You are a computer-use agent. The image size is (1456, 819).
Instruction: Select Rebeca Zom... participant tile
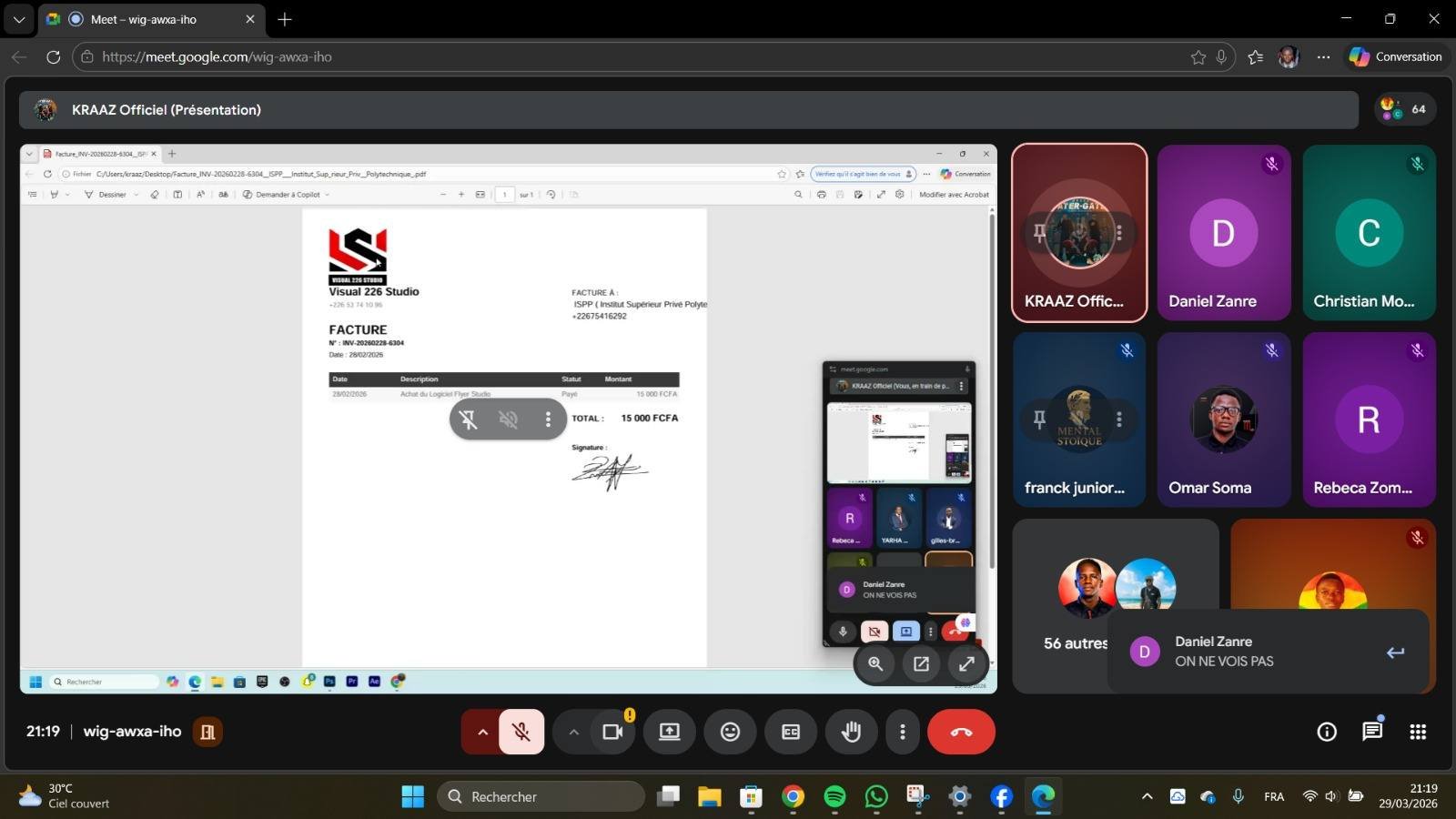pyautogui.click(x=1369, y=420)
